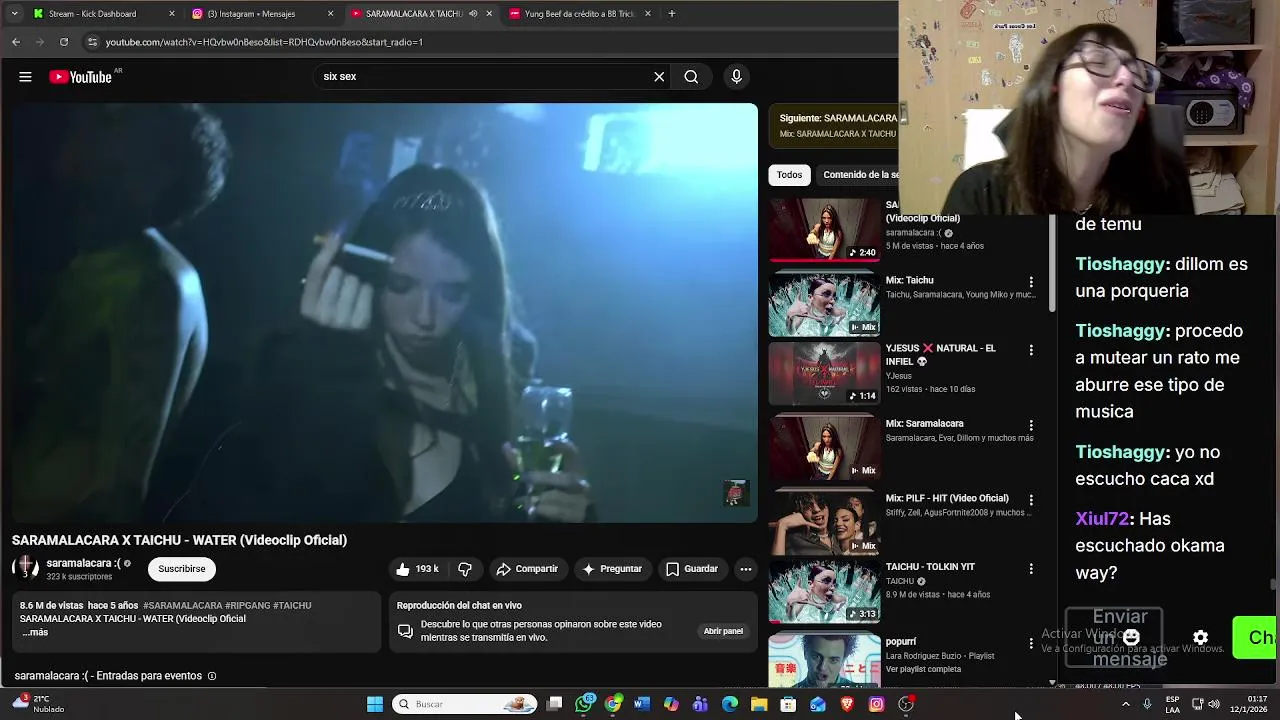Expand the description with ...más
The height and width of the screenshot is (720, 1280).
(35, 632)
